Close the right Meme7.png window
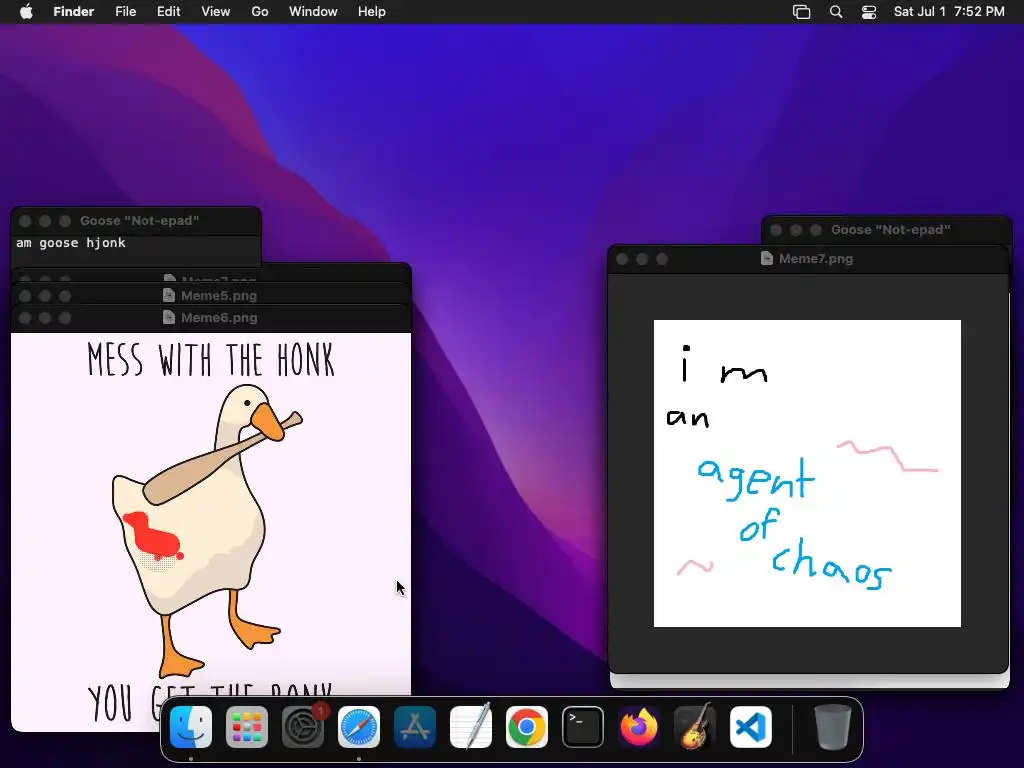Image resolution: width=1024 pixels, height=768 pixels. (622, 259)
